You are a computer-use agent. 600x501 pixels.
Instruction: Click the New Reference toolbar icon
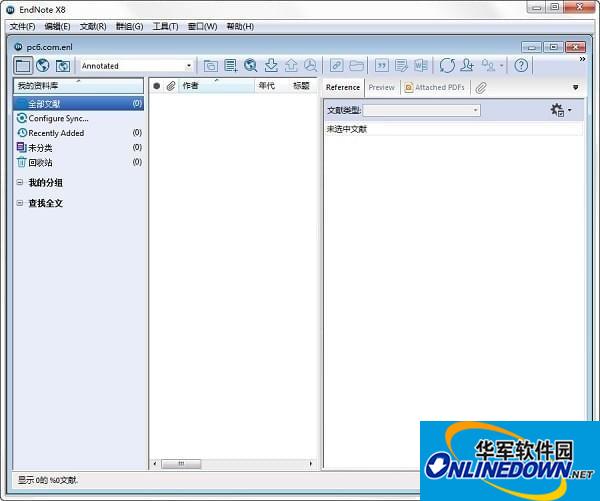coord(231,66)
